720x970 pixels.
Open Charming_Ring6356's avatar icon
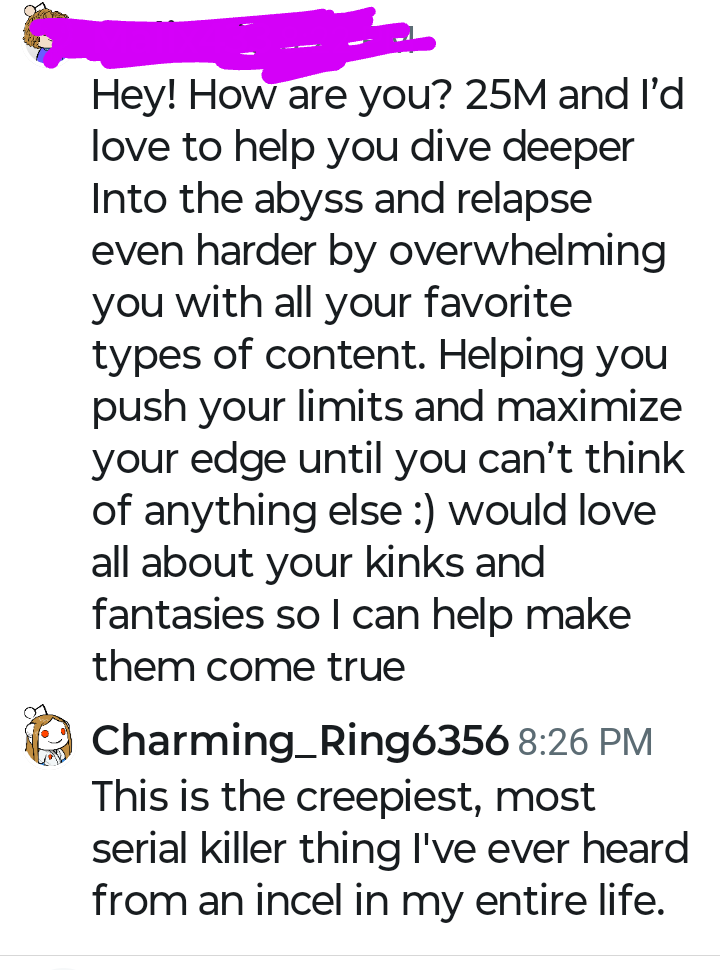pos(48,736)
